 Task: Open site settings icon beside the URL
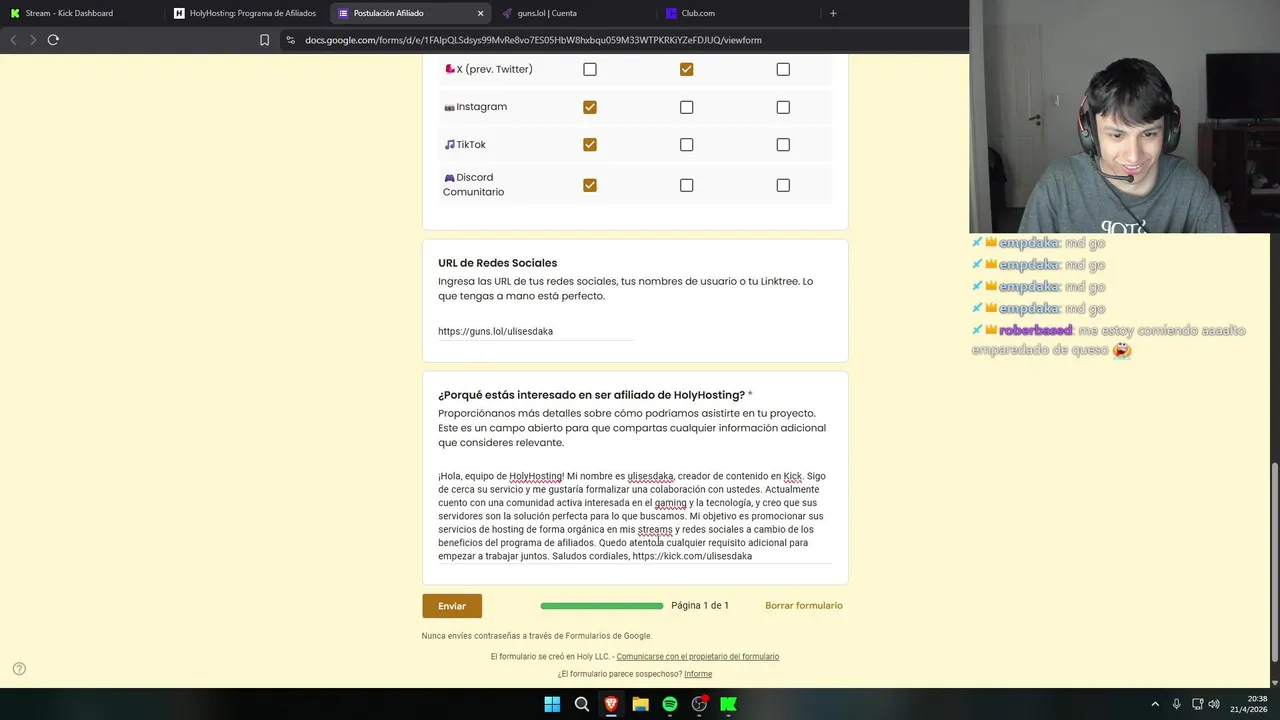tap(290, 40)
